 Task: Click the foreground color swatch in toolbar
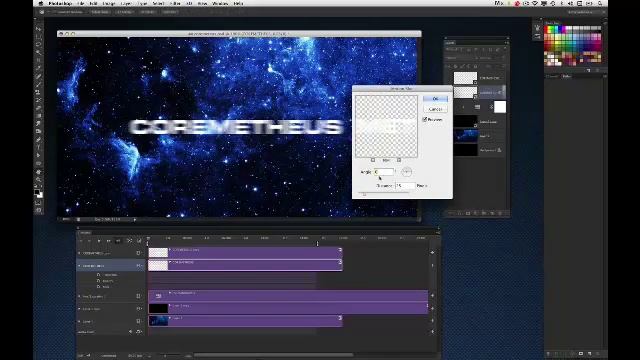coord(37,192)
